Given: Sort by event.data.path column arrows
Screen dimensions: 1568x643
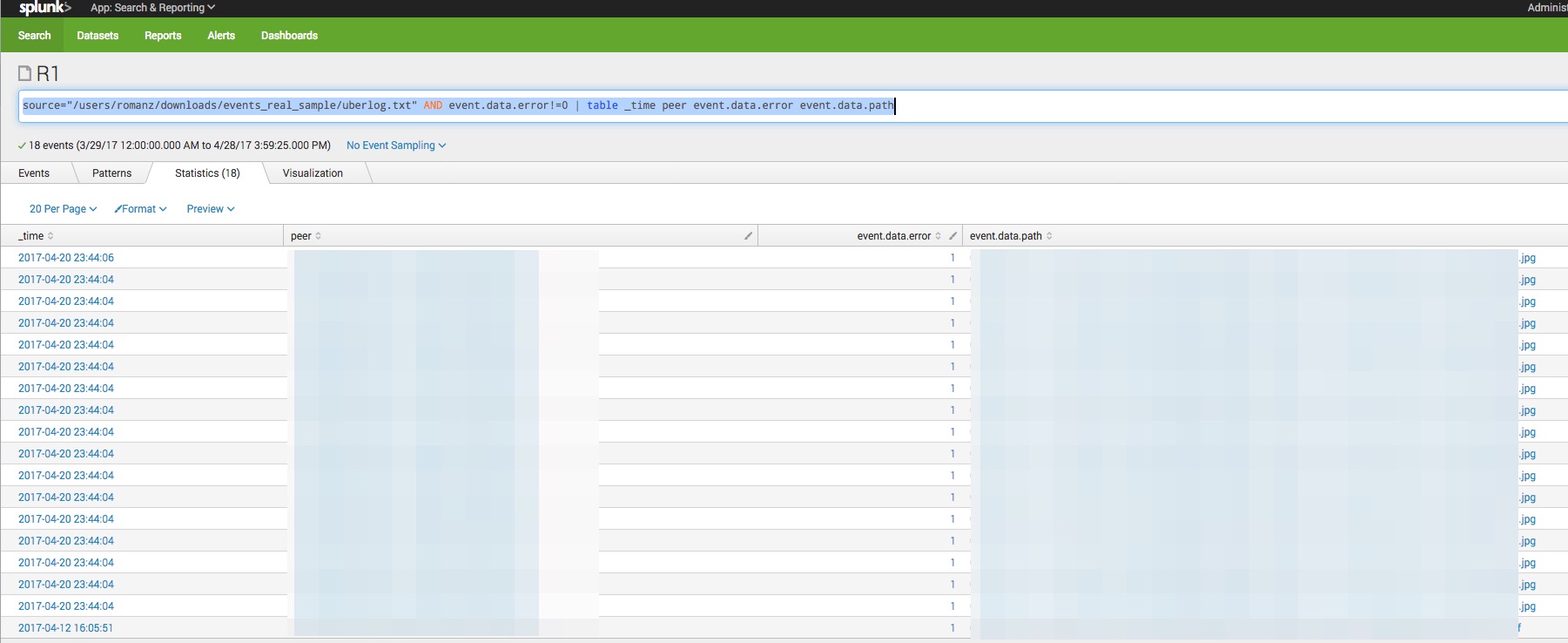Looking at the screenshot, I should point(1049,236).
